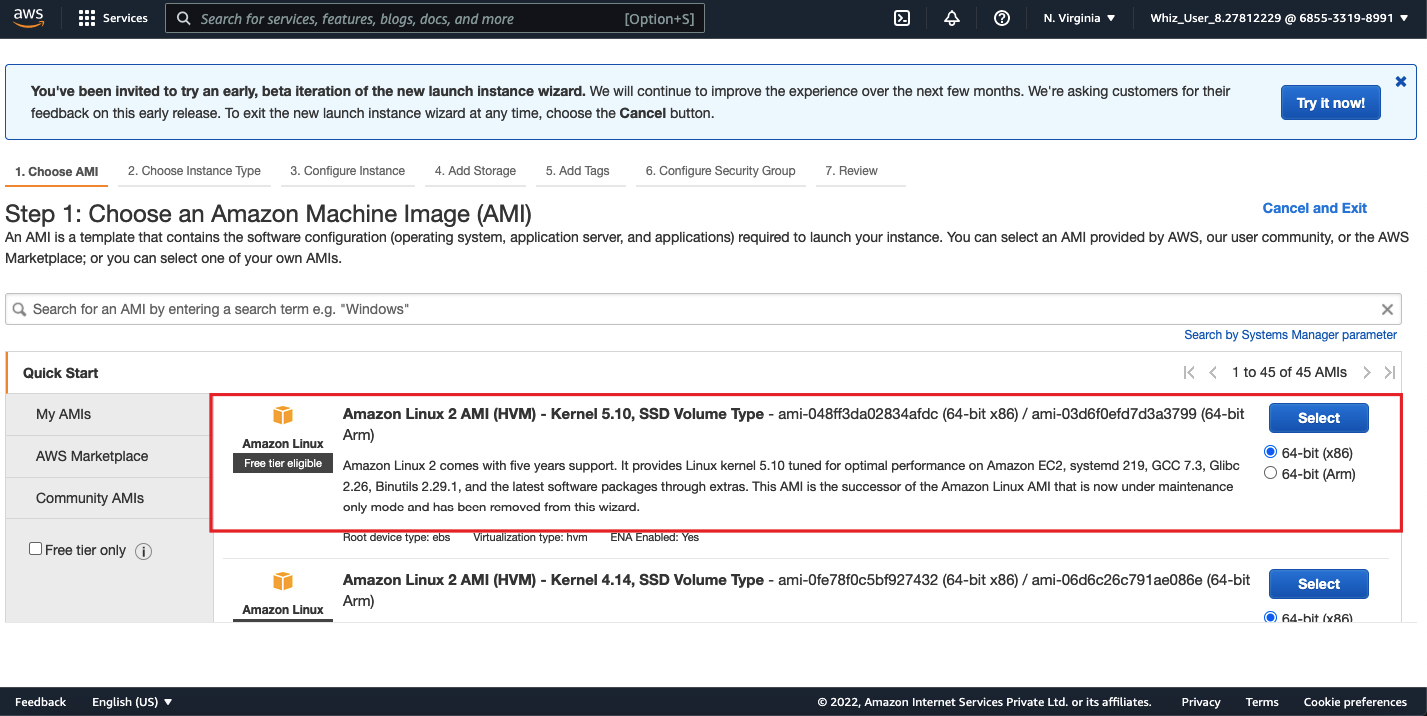Select 64-bit (x86) for Kernel 5.10 AMI
This screenshot has height=716, width=1427.
(x=1271, y=452)
